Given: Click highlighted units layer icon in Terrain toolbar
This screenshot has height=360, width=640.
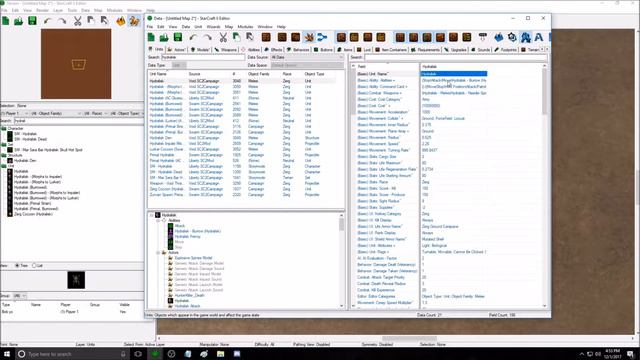Looking at the screenshot, I should pyautogui.click(x=134, y=21).
